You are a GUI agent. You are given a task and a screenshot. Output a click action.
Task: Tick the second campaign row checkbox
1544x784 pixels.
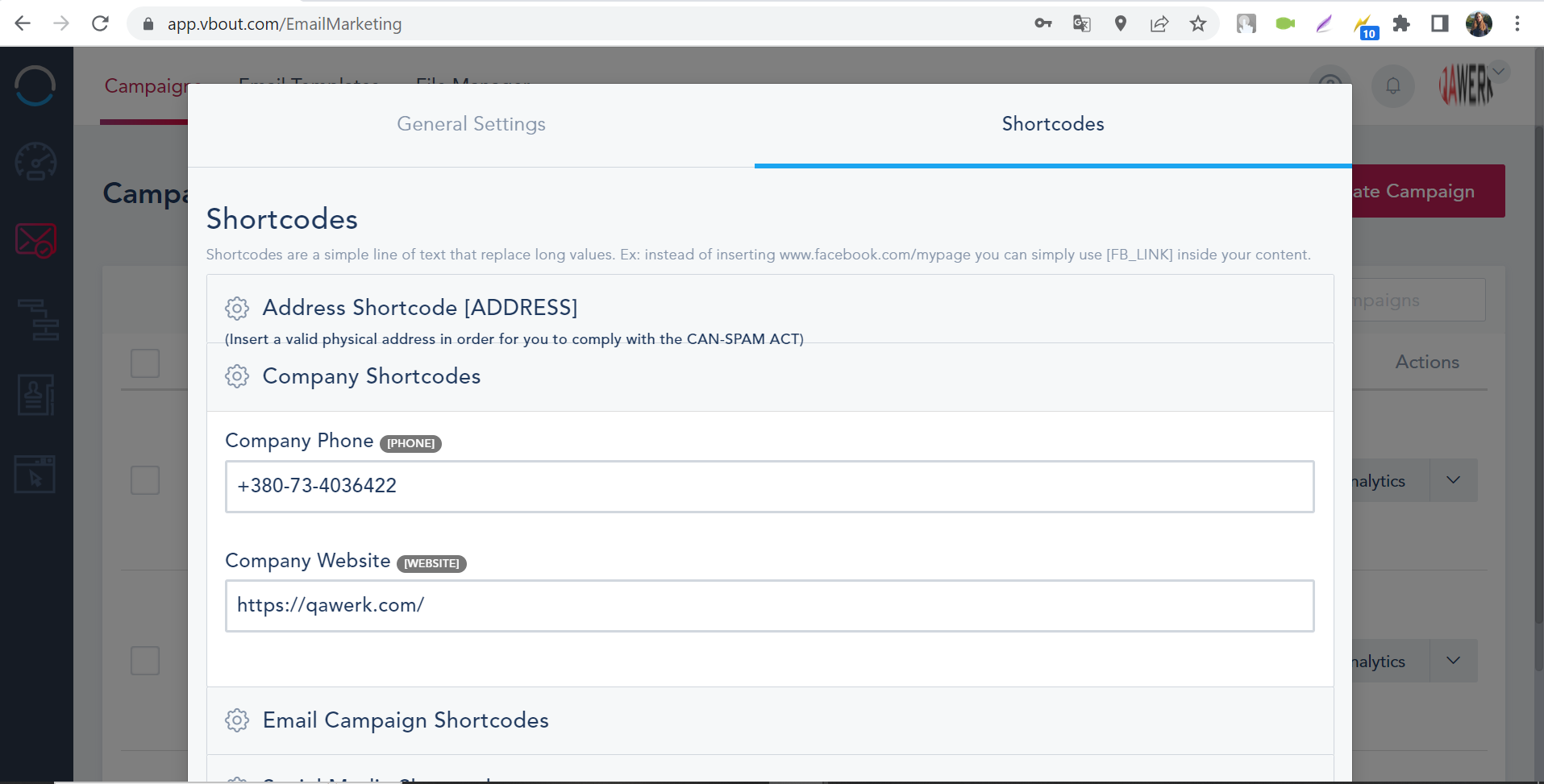[x=145, y=661]
